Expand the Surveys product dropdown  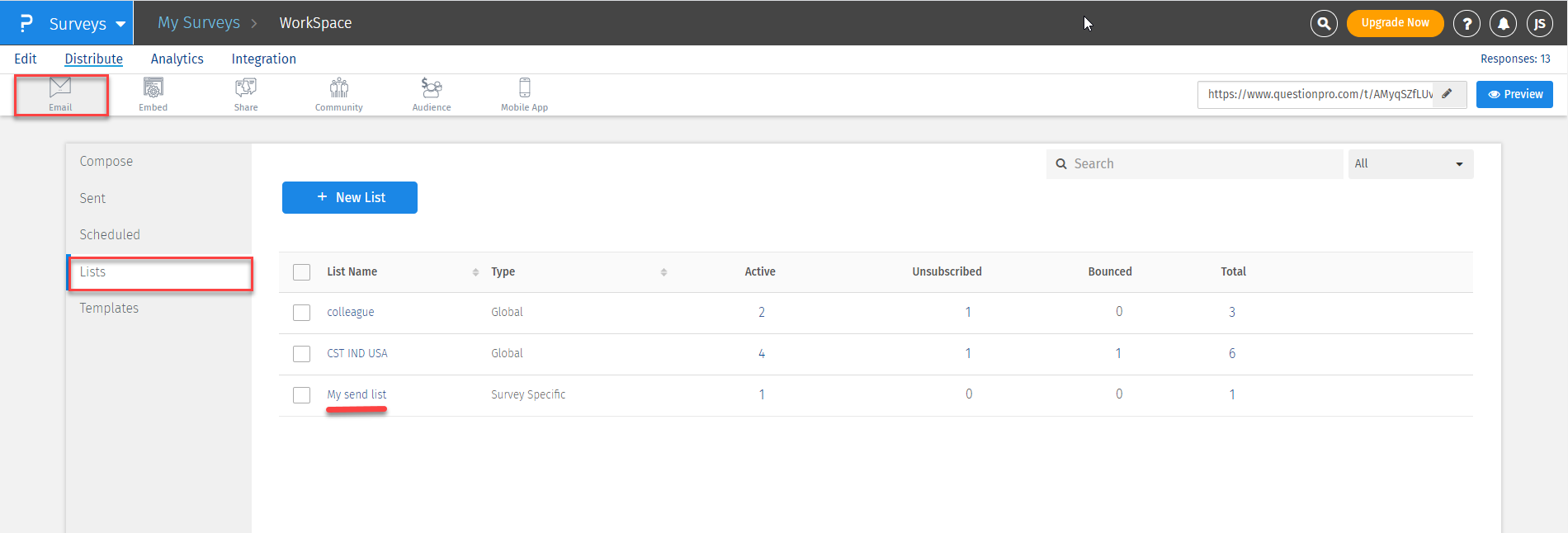(x=120, y=24)
